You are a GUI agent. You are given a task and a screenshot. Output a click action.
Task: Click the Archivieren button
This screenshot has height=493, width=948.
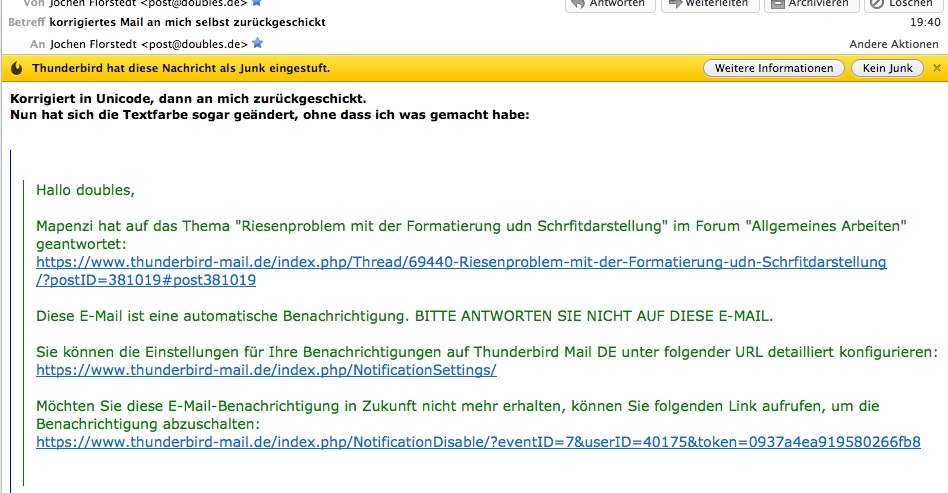(x=811, y=4)
